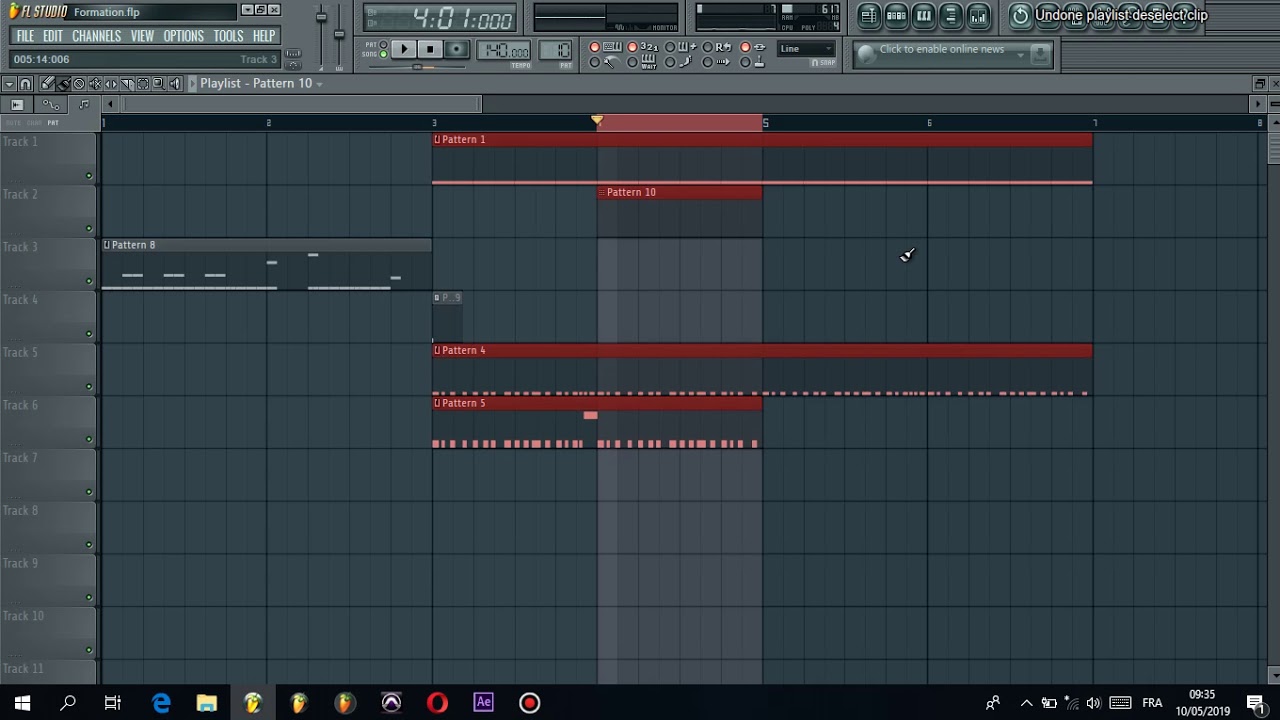1280x720 pixels.
Task: Click the tempo display
Action: pos(503,50)
